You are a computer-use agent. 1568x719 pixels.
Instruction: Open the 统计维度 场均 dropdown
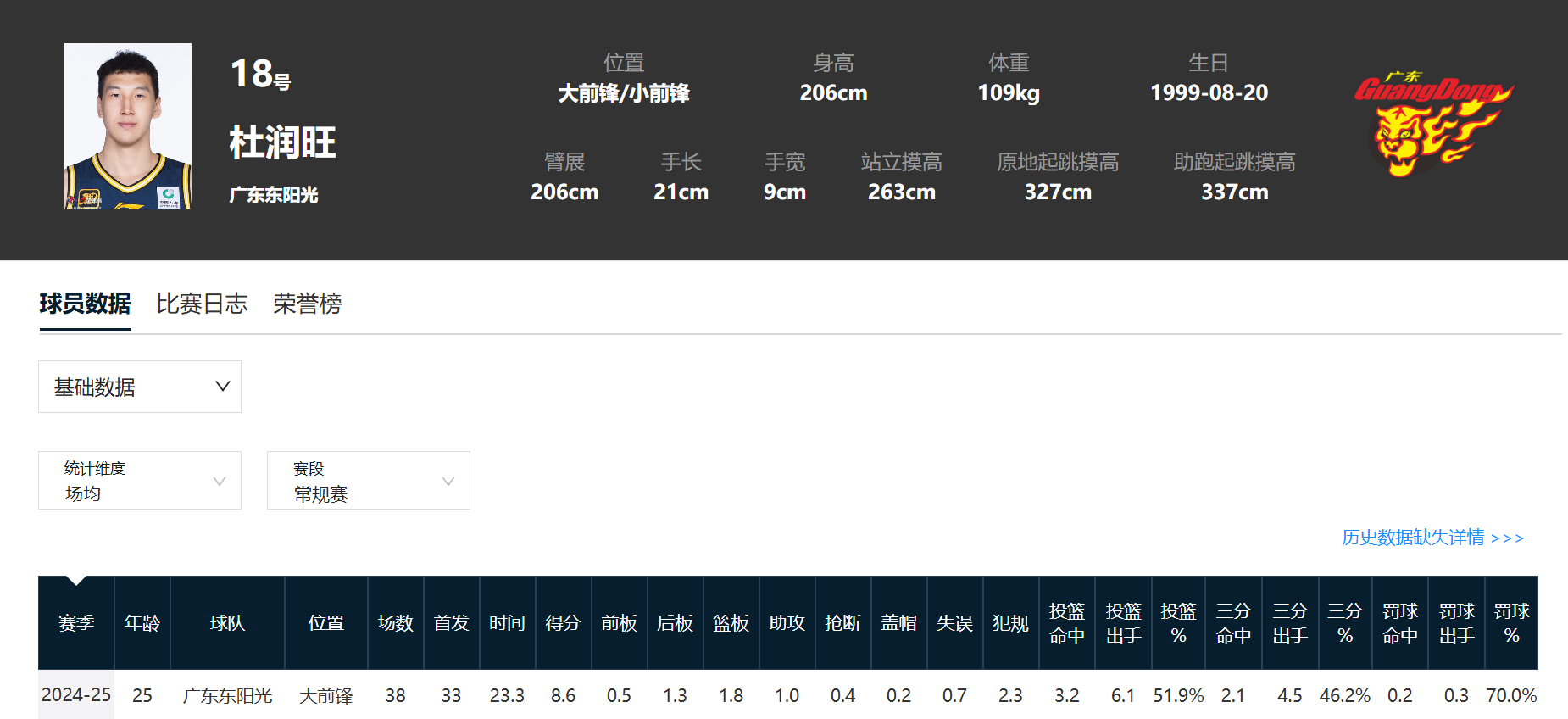point(140,481)
